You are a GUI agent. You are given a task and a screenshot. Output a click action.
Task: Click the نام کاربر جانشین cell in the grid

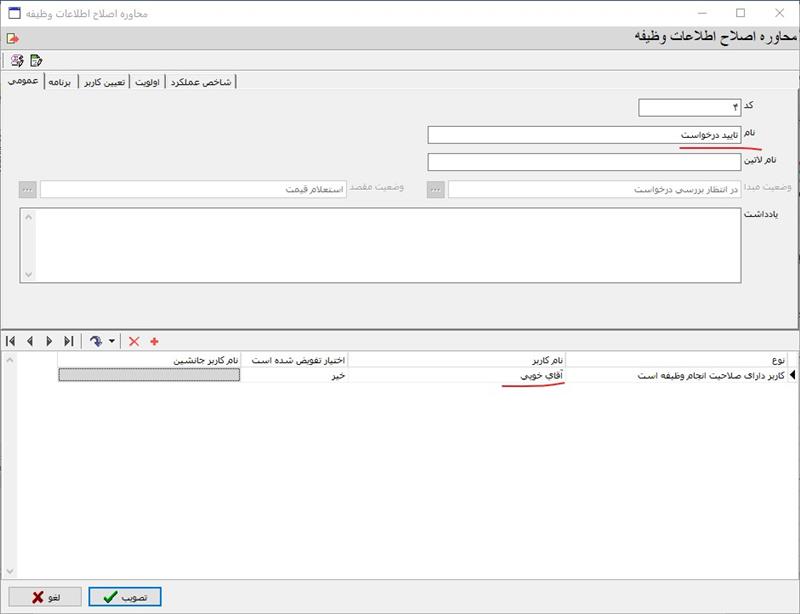click(x=149, y=376)
